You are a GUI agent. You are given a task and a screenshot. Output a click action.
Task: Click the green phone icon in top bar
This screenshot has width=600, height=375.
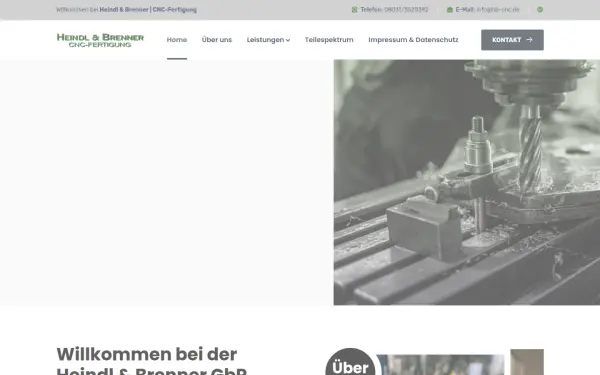click(354, 10)
